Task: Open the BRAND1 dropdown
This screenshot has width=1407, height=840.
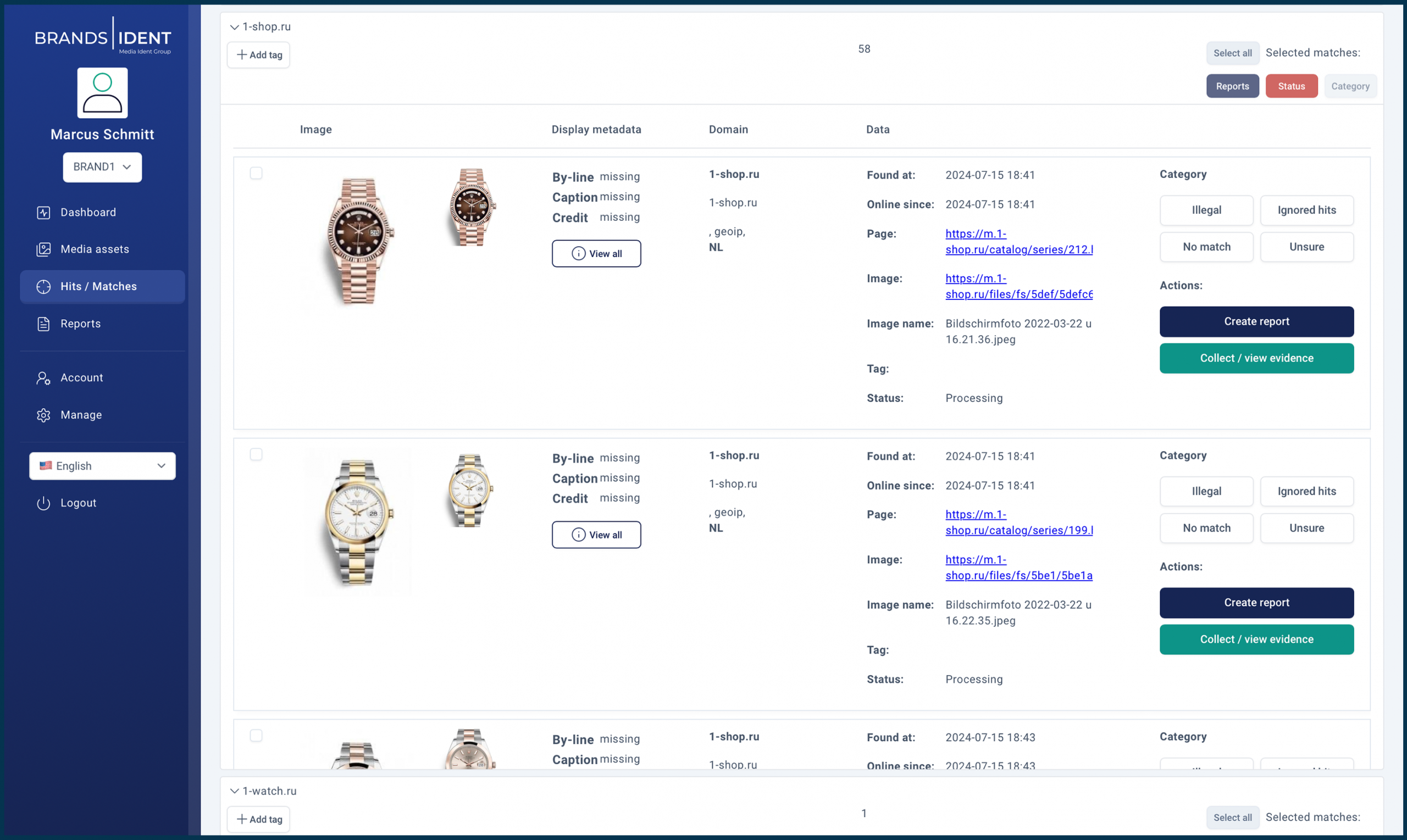Action: (102, 167)
